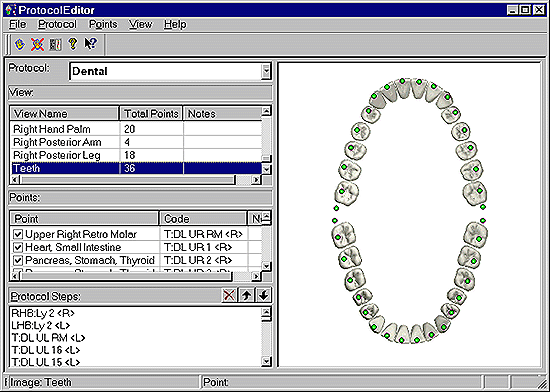Toggle the Heart, Small Intestine checkbox
Screen dimensions: 550x392
[x=18, y=247]
